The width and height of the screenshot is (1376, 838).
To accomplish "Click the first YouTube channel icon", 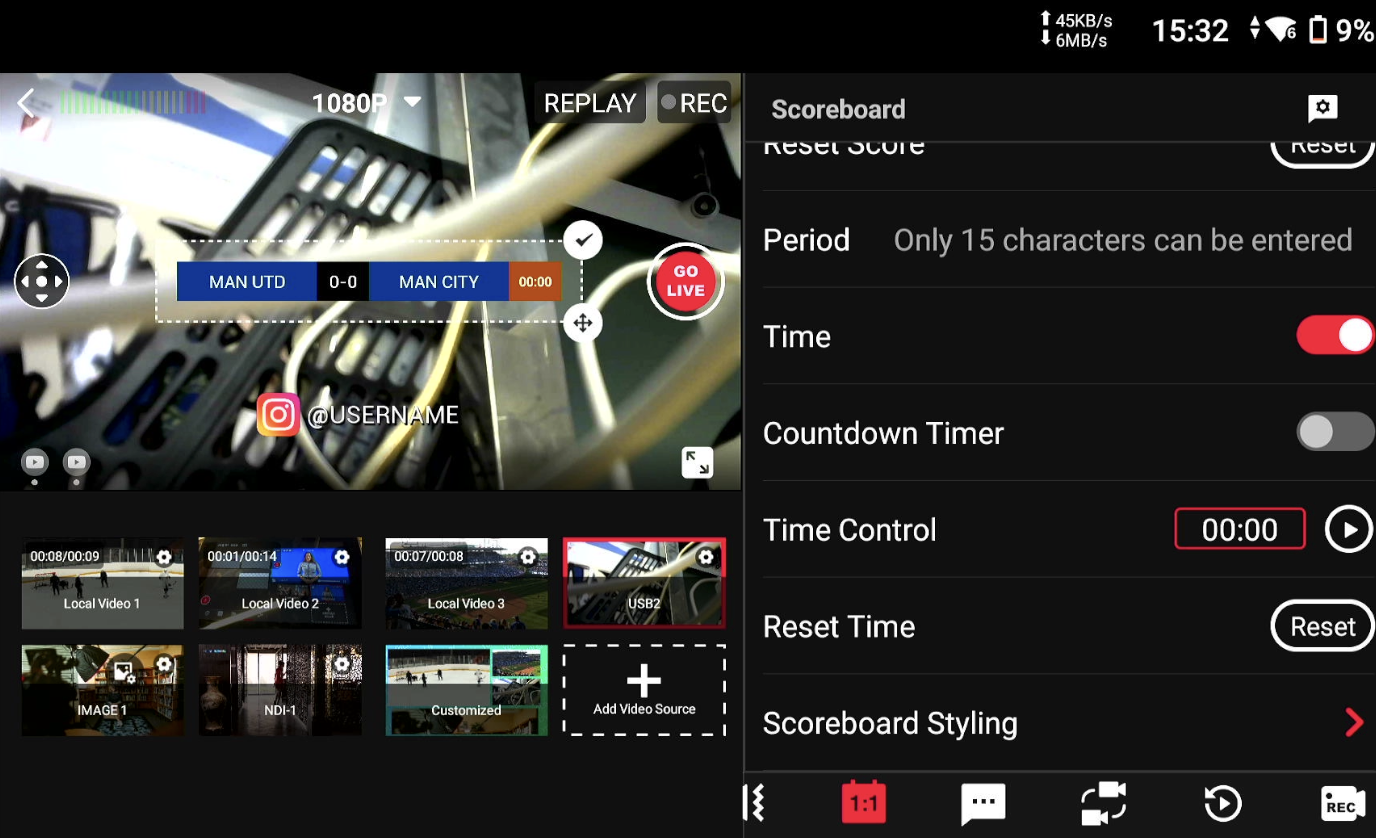I will point(35,462).
